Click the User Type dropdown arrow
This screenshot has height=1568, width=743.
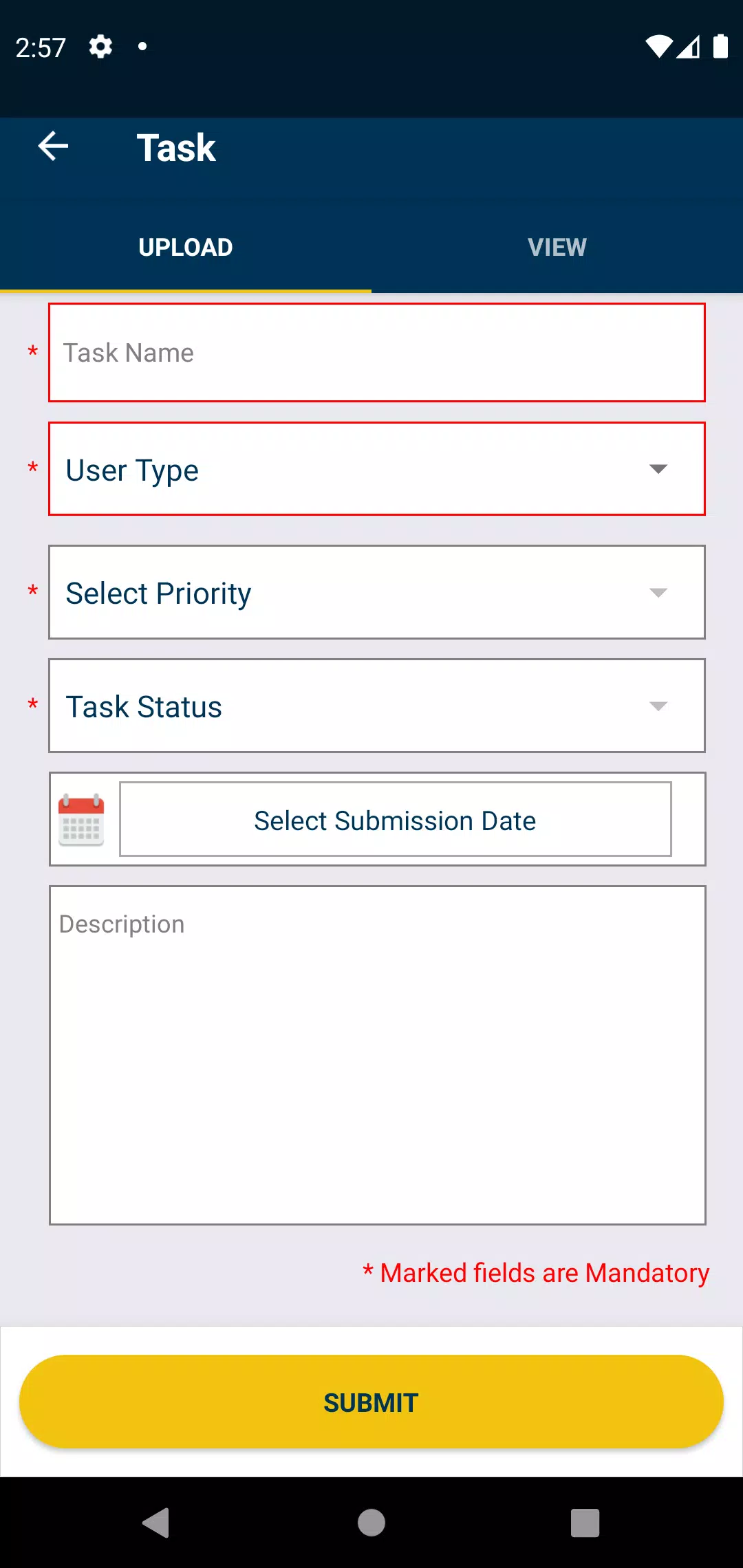pyautogui.click(x=658, y=469)
